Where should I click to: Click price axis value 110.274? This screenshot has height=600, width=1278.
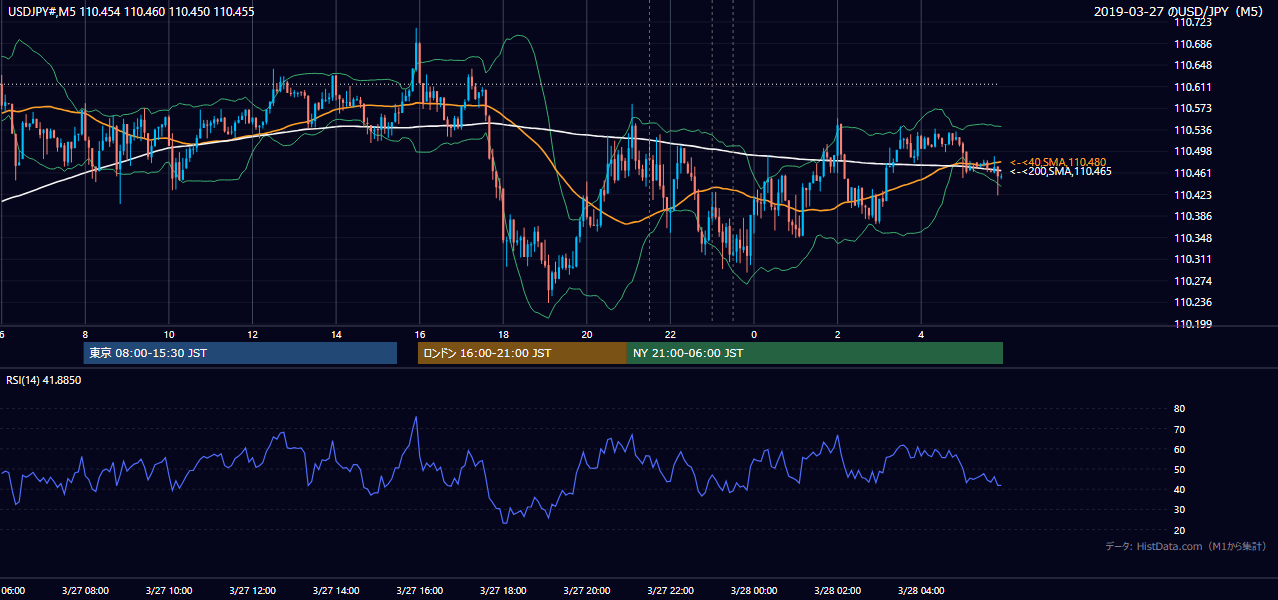click(1193, 281)
